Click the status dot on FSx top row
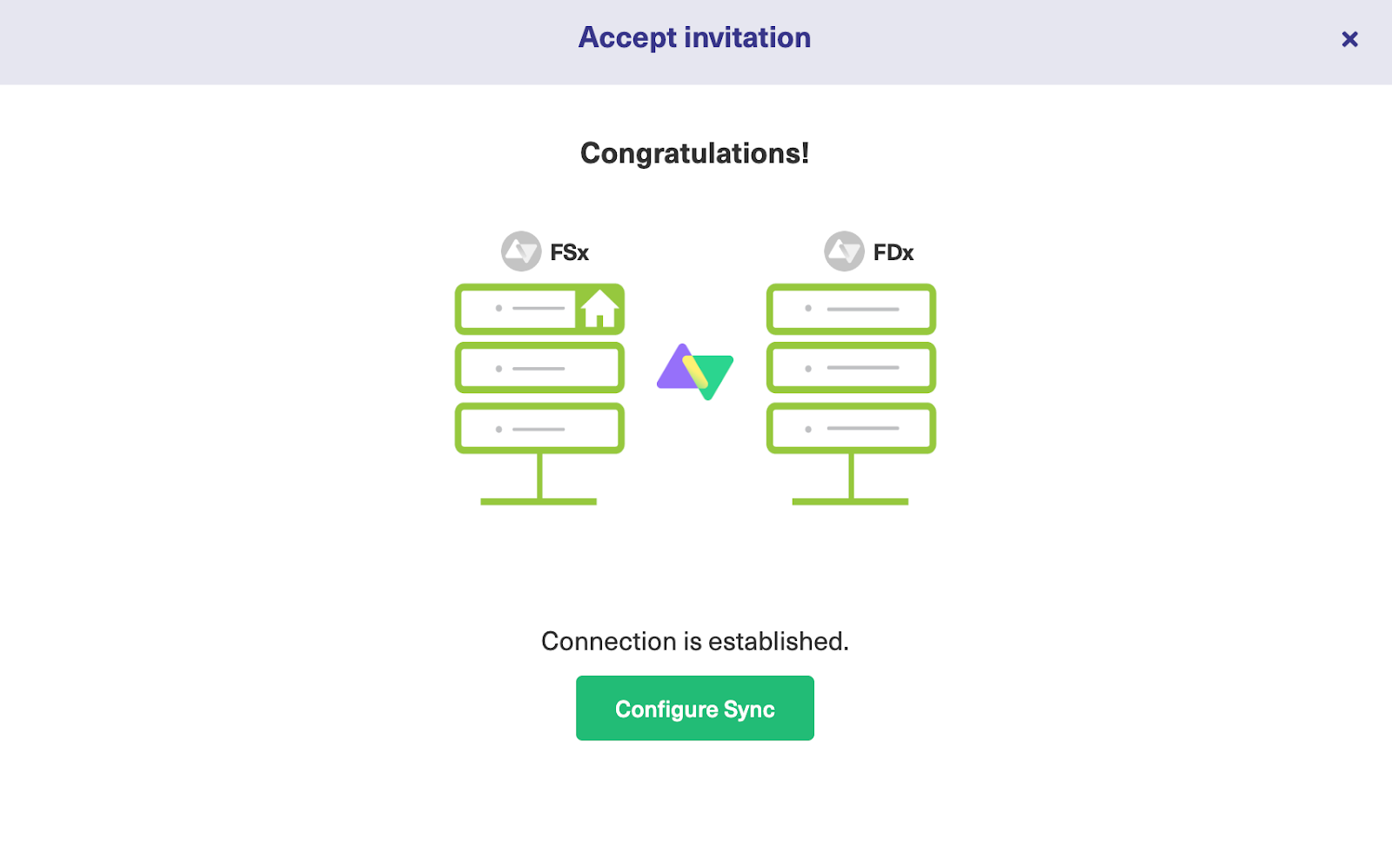Viewport: 1392px width, 868px height. click(499, 307)
